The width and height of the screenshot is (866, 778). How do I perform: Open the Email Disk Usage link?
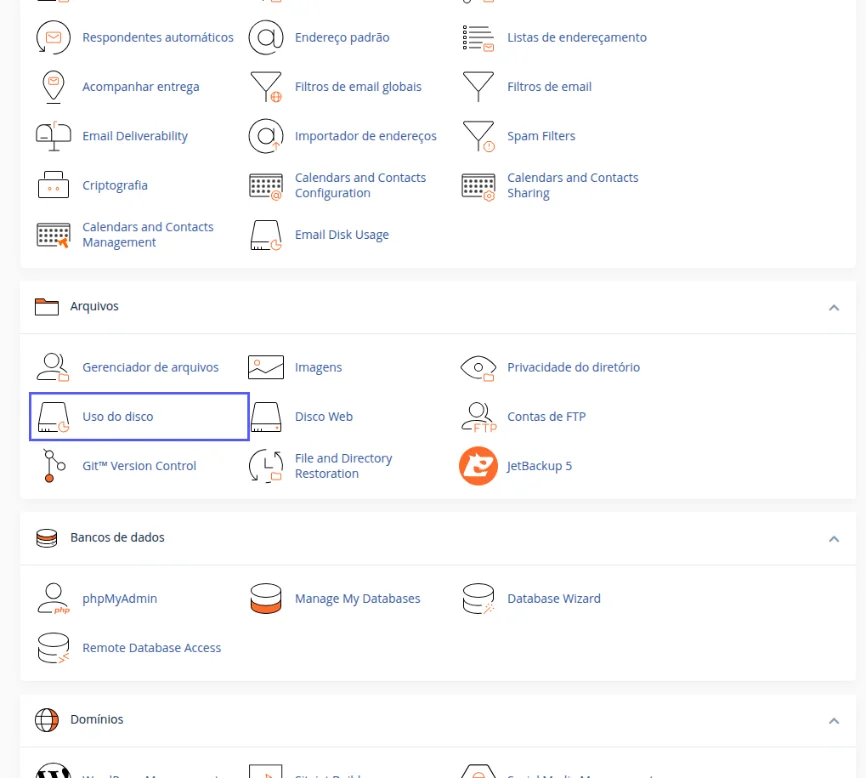(342, 235)
